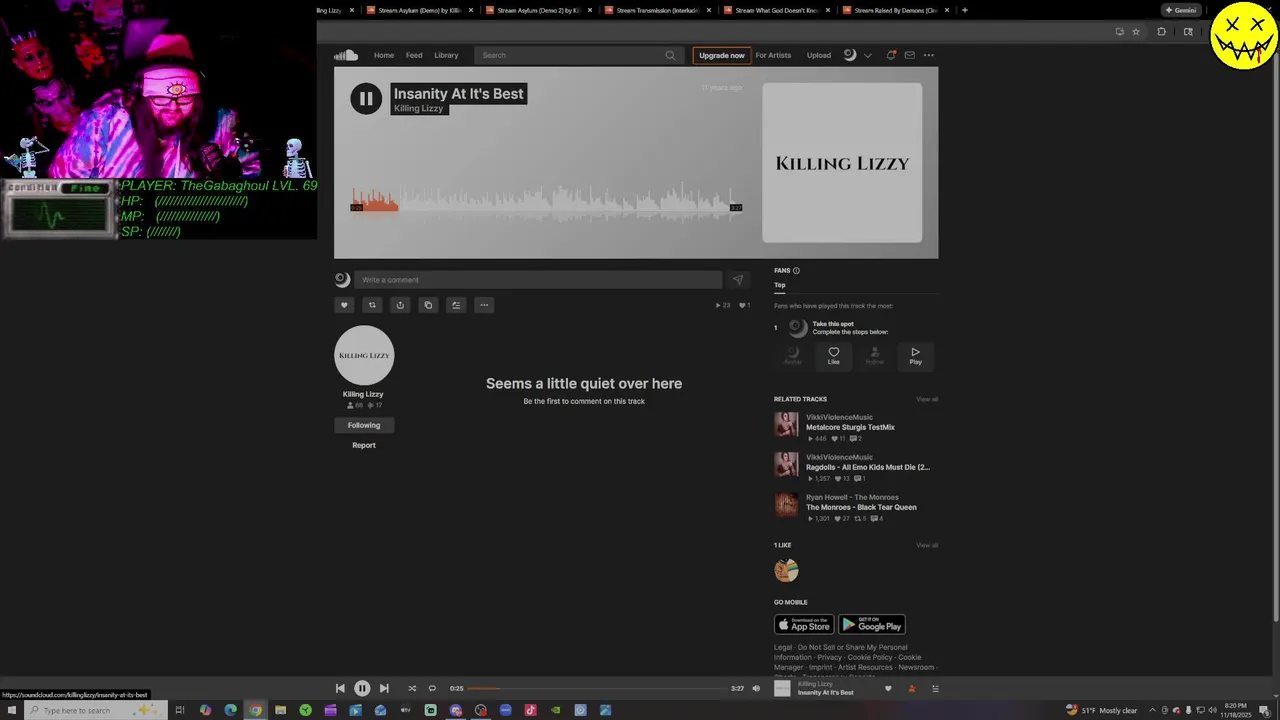View all related tracks

point(927,399)
